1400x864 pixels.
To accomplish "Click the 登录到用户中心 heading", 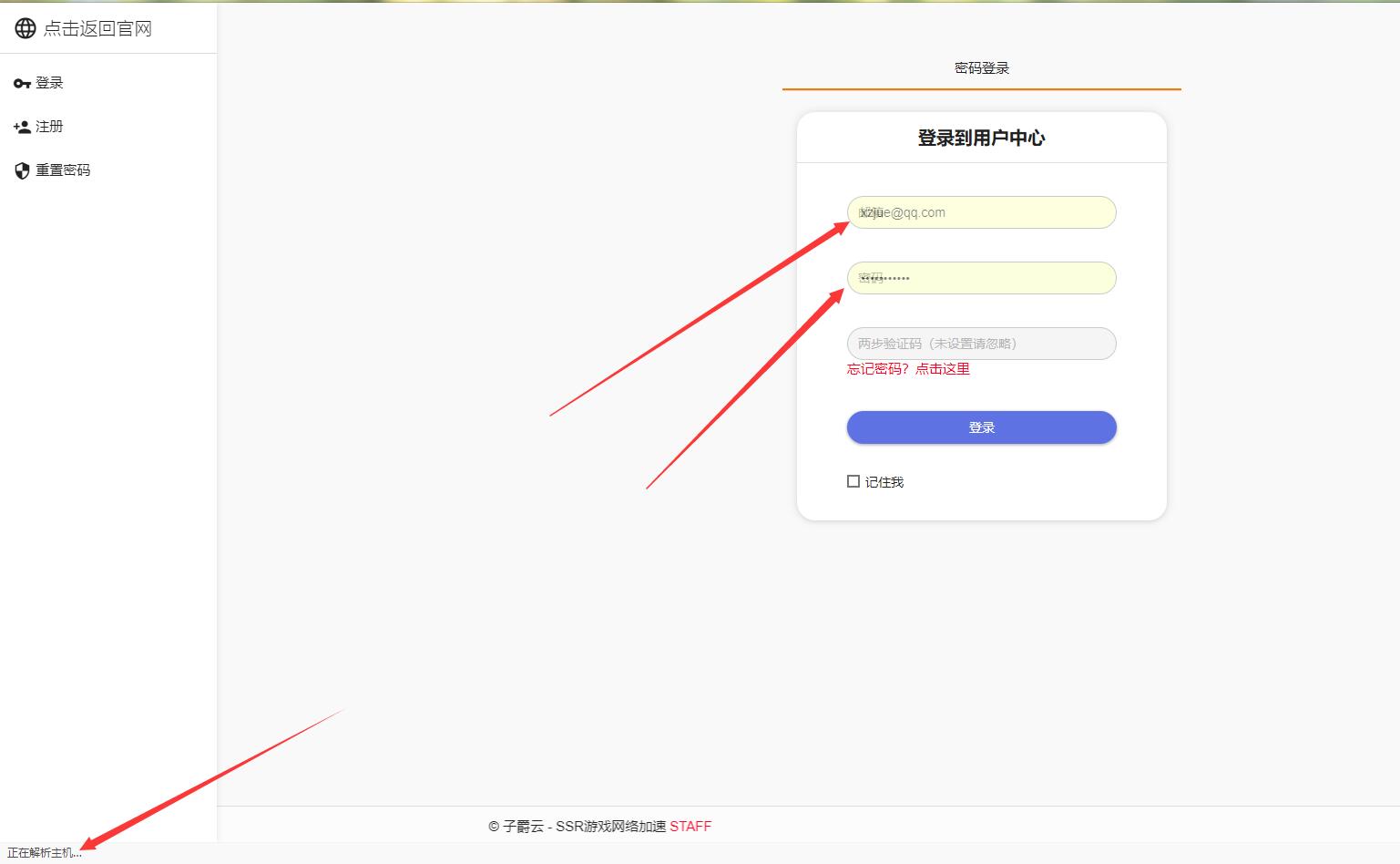I will (x=981, y=138).
